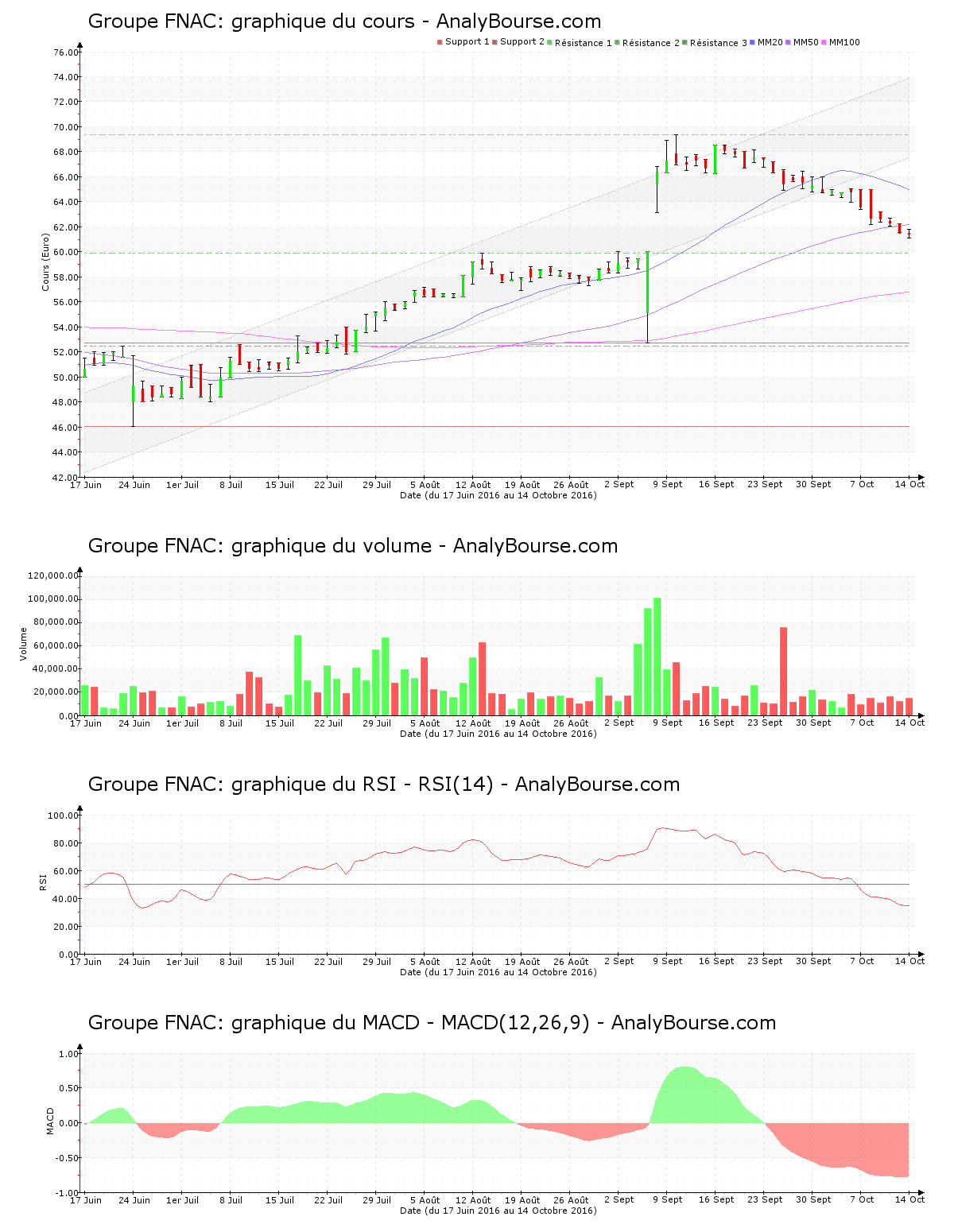Click the 'RSI' y-axis label
The height and width of the screenshot is (1232, 954).
pos(42,881)
